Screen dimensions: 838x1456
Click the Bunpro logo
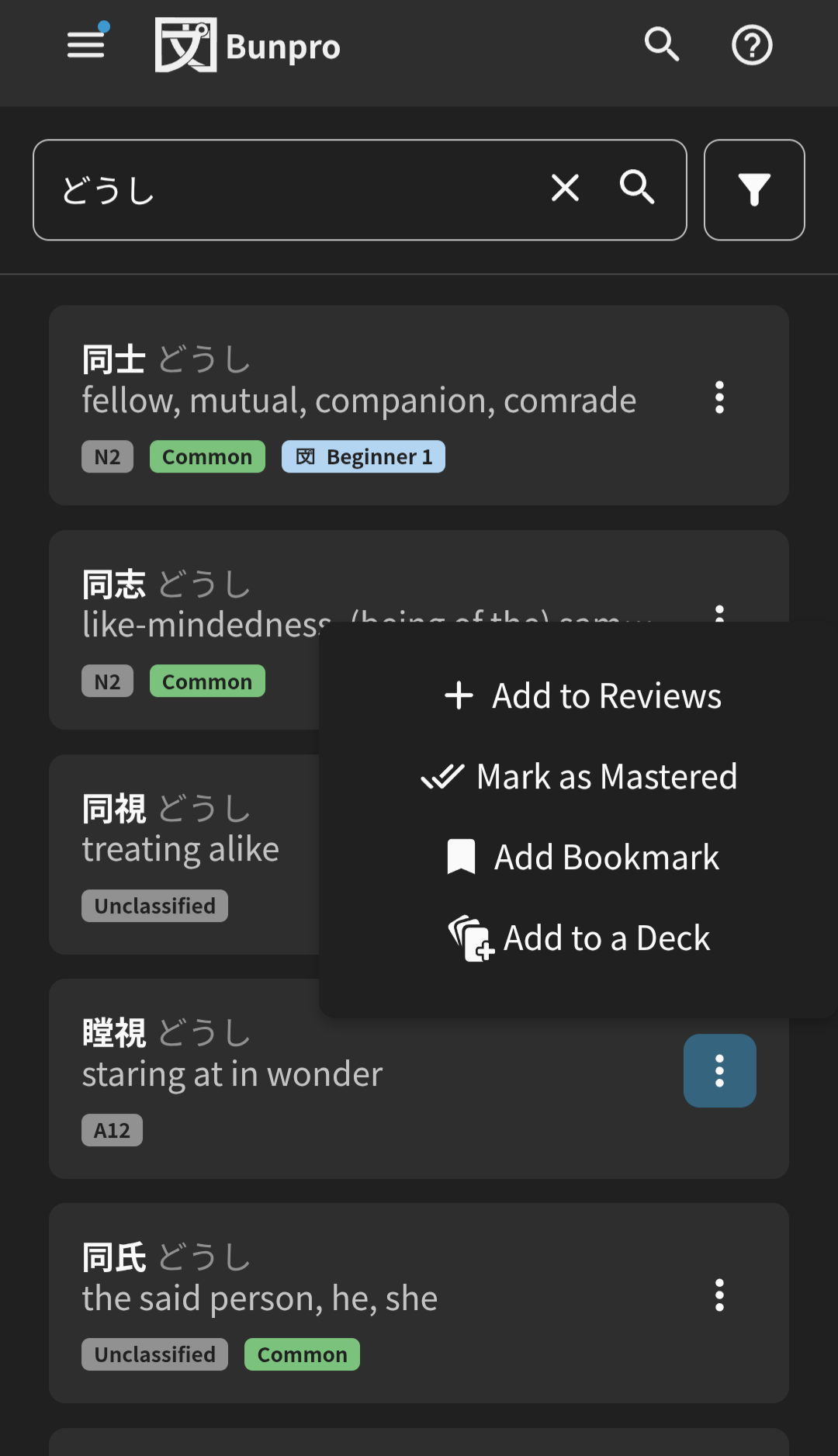click(x=248, y=46)
